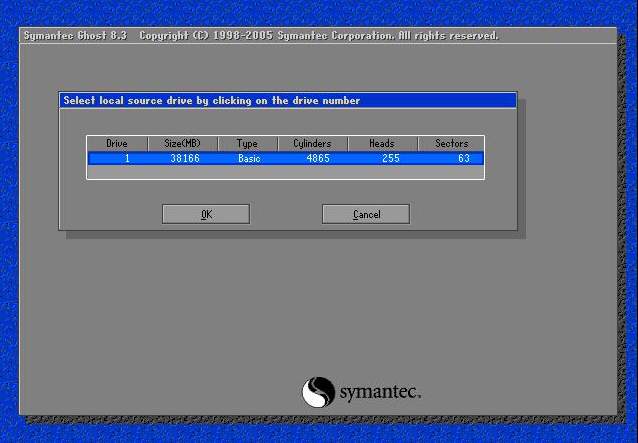Click the empty area below the drive row
Viewport: 638px width, 443px height.
(285, 172)
